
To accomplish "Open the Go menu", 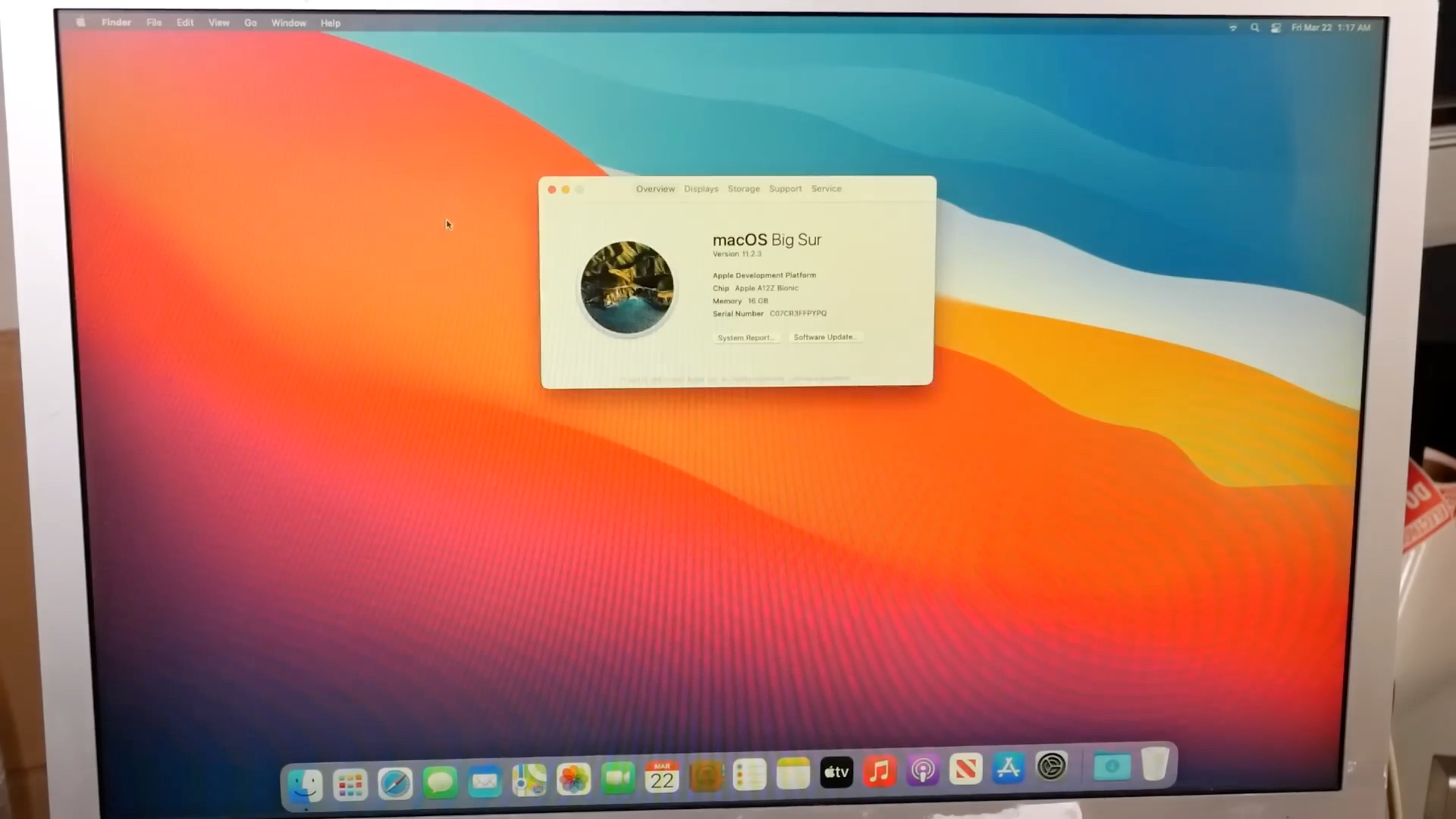I will [250, 23].
